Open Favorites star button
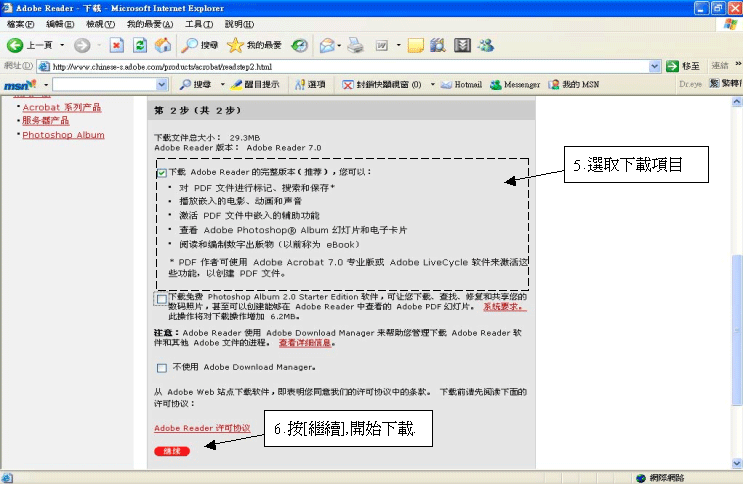The width and height of the screenshot is (743, 484). point(254,46)
